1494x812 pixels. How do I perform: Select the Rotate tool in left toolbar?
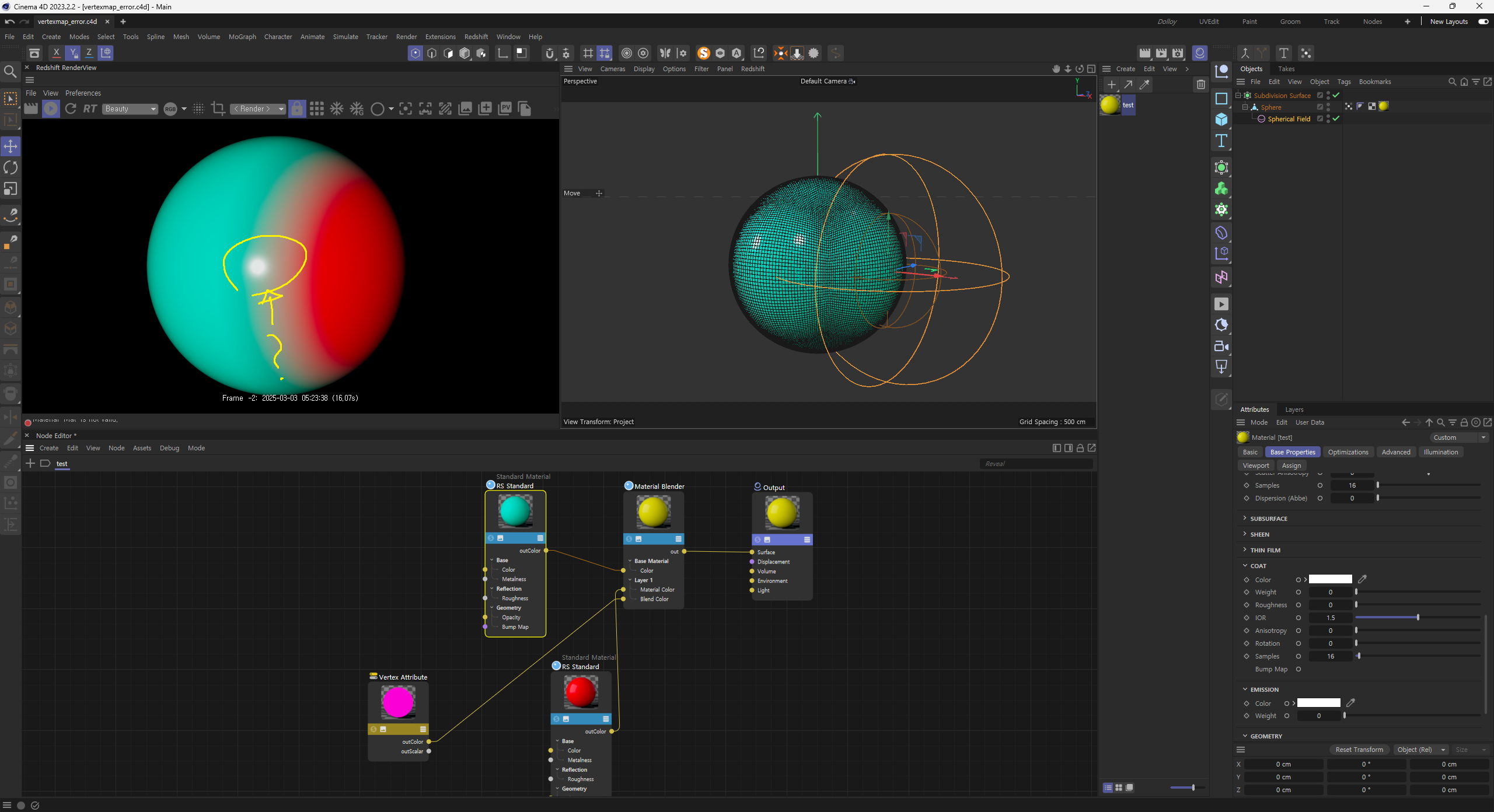coord(11,167)
